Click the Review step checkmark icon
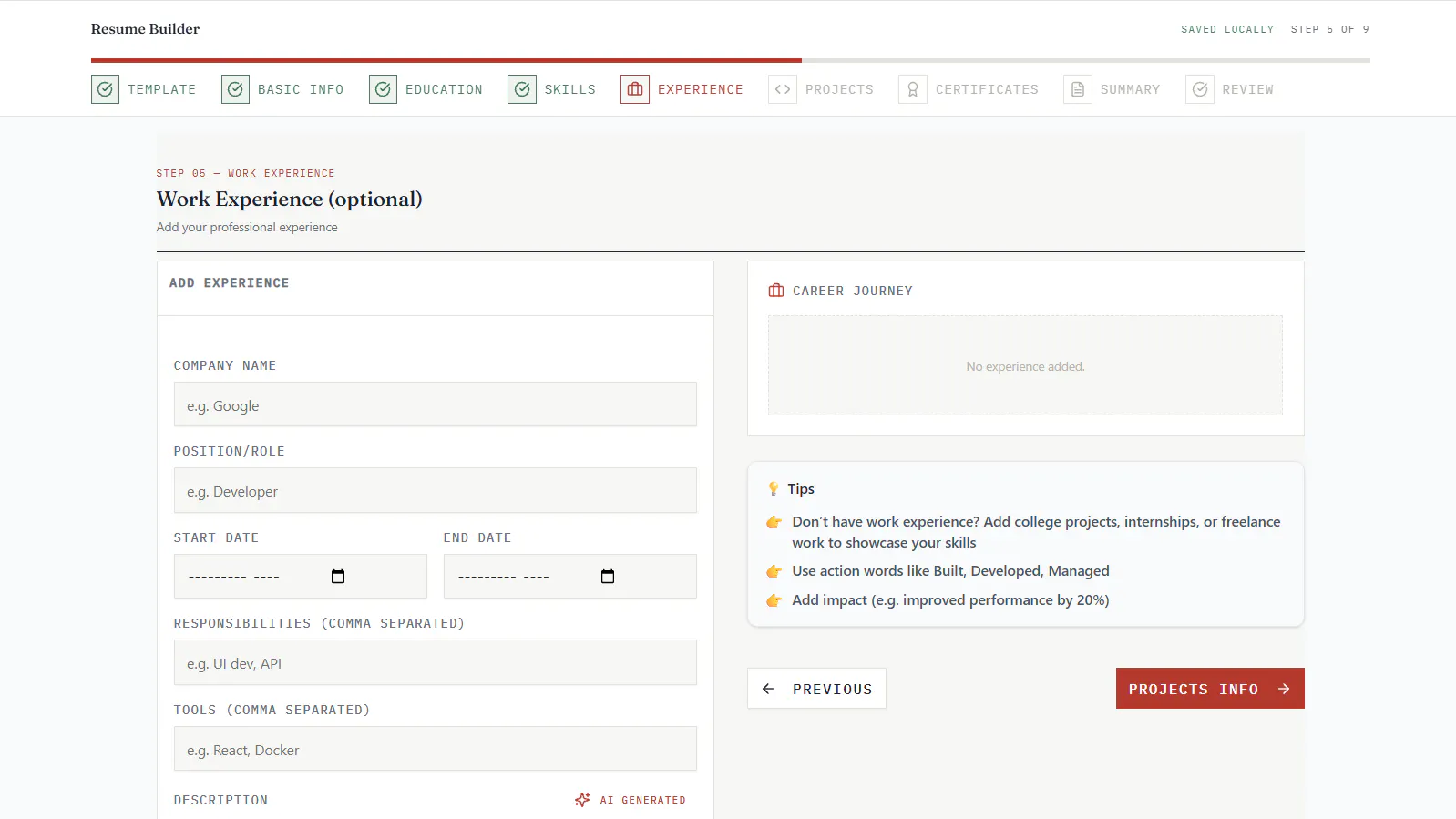 tap(1200, 89)
